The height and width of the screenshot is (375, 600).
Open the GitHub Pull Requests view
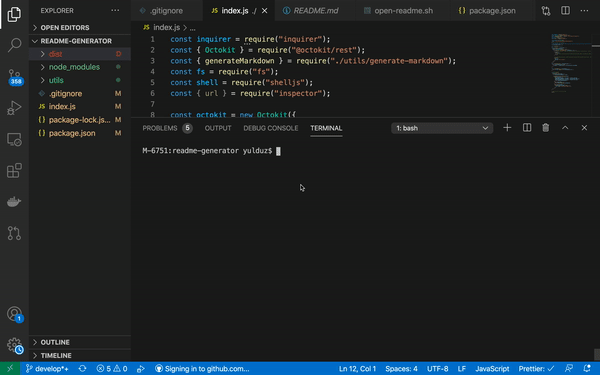14,233
